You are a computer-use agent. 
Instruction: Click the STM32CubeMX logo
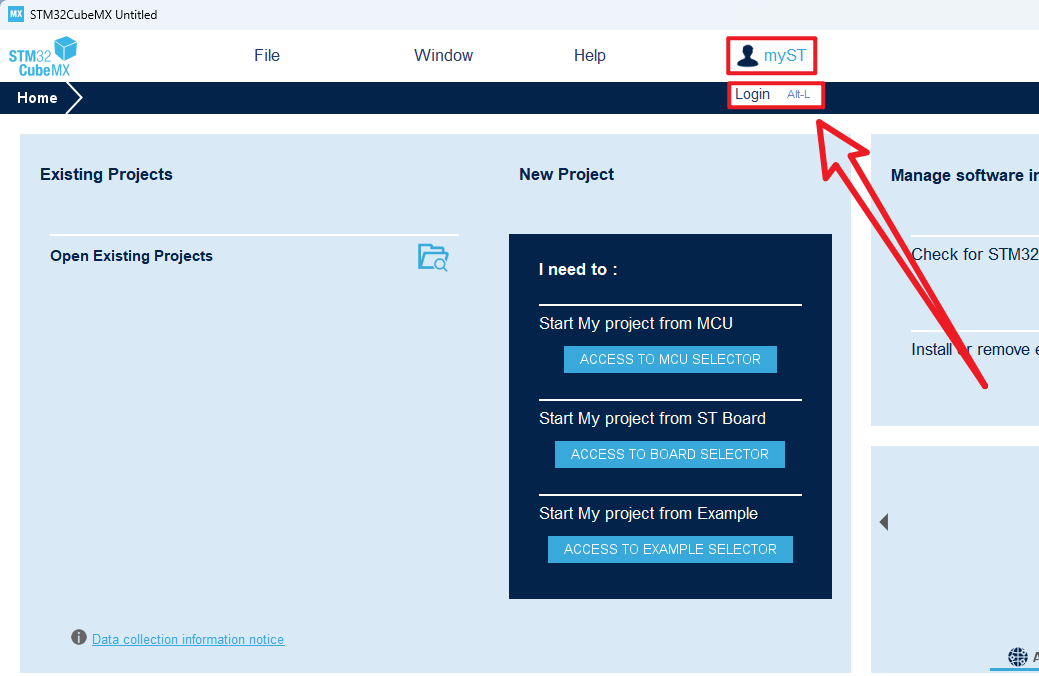(x=43, y=56)
